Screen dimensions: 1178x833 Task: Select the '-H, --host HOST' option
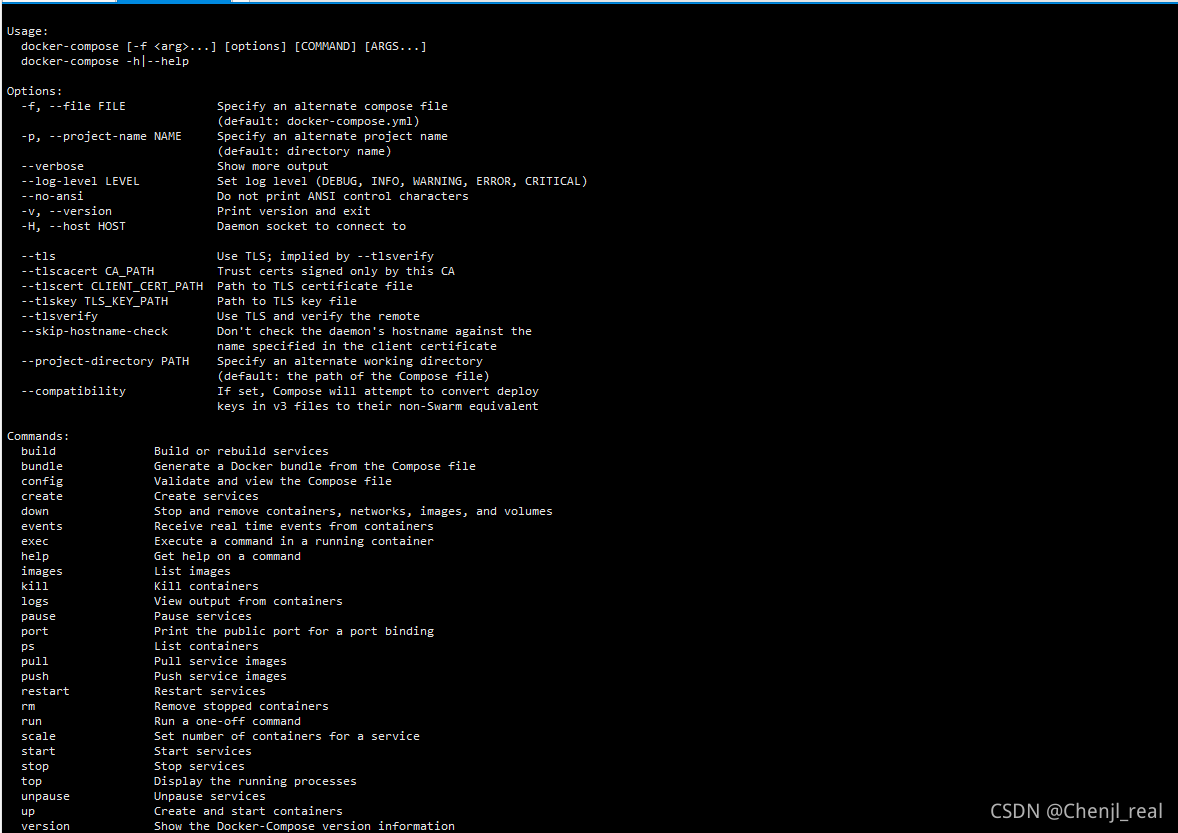(x=74, y=227)
